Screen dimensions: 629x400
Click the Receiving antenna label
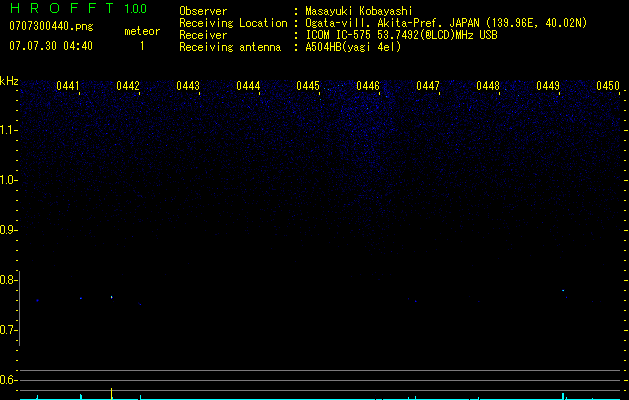click(230, 47)
